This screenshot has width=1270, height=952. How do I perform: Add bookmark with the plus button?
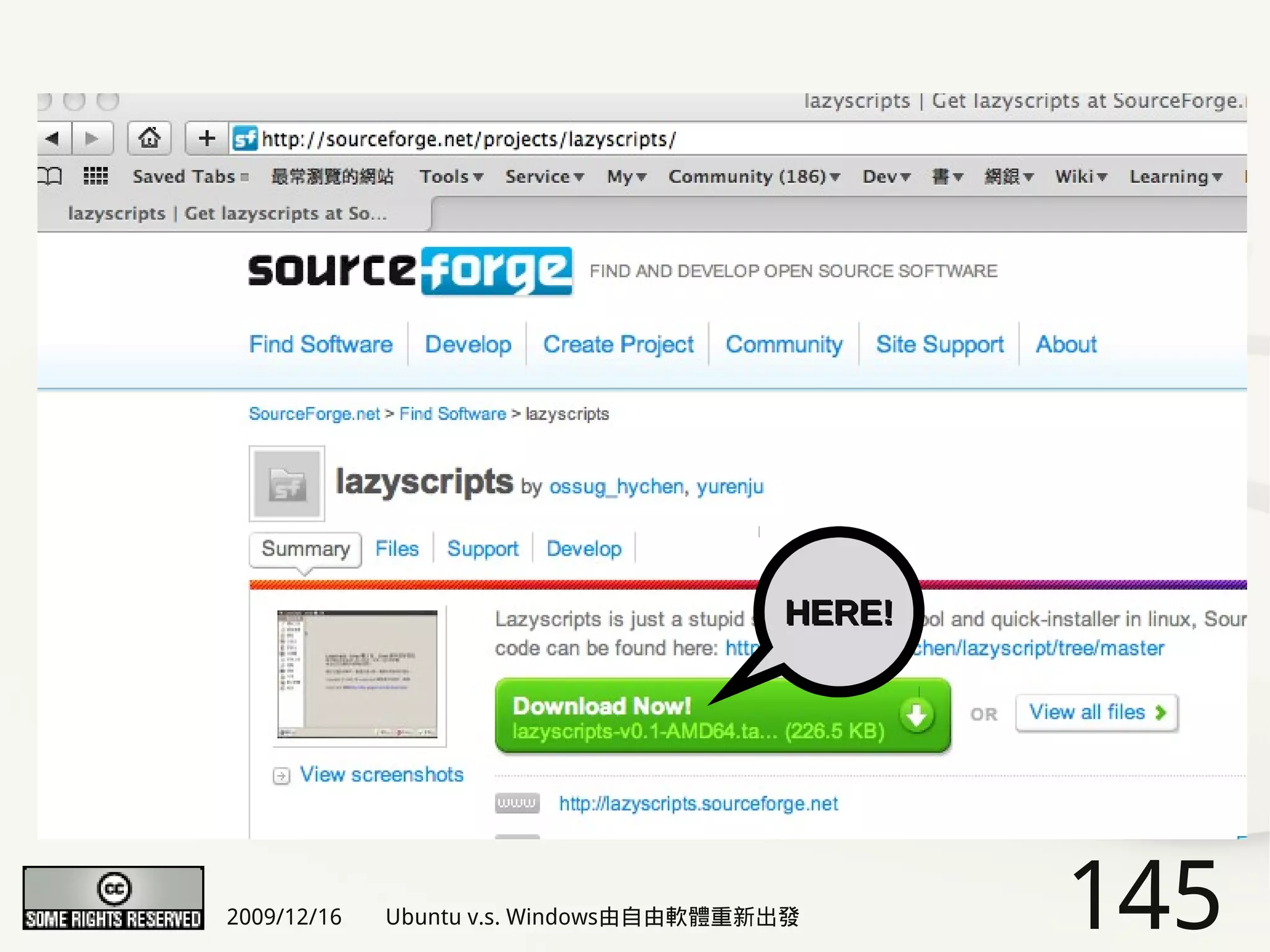click(207, 138)
